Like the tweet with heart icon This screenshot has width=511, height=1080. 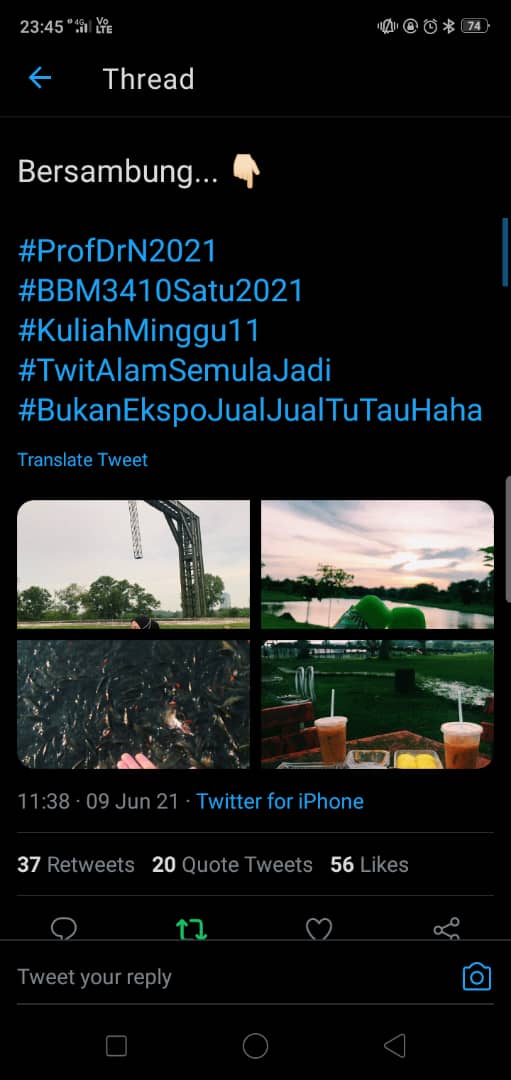click(x=319, y=929)
